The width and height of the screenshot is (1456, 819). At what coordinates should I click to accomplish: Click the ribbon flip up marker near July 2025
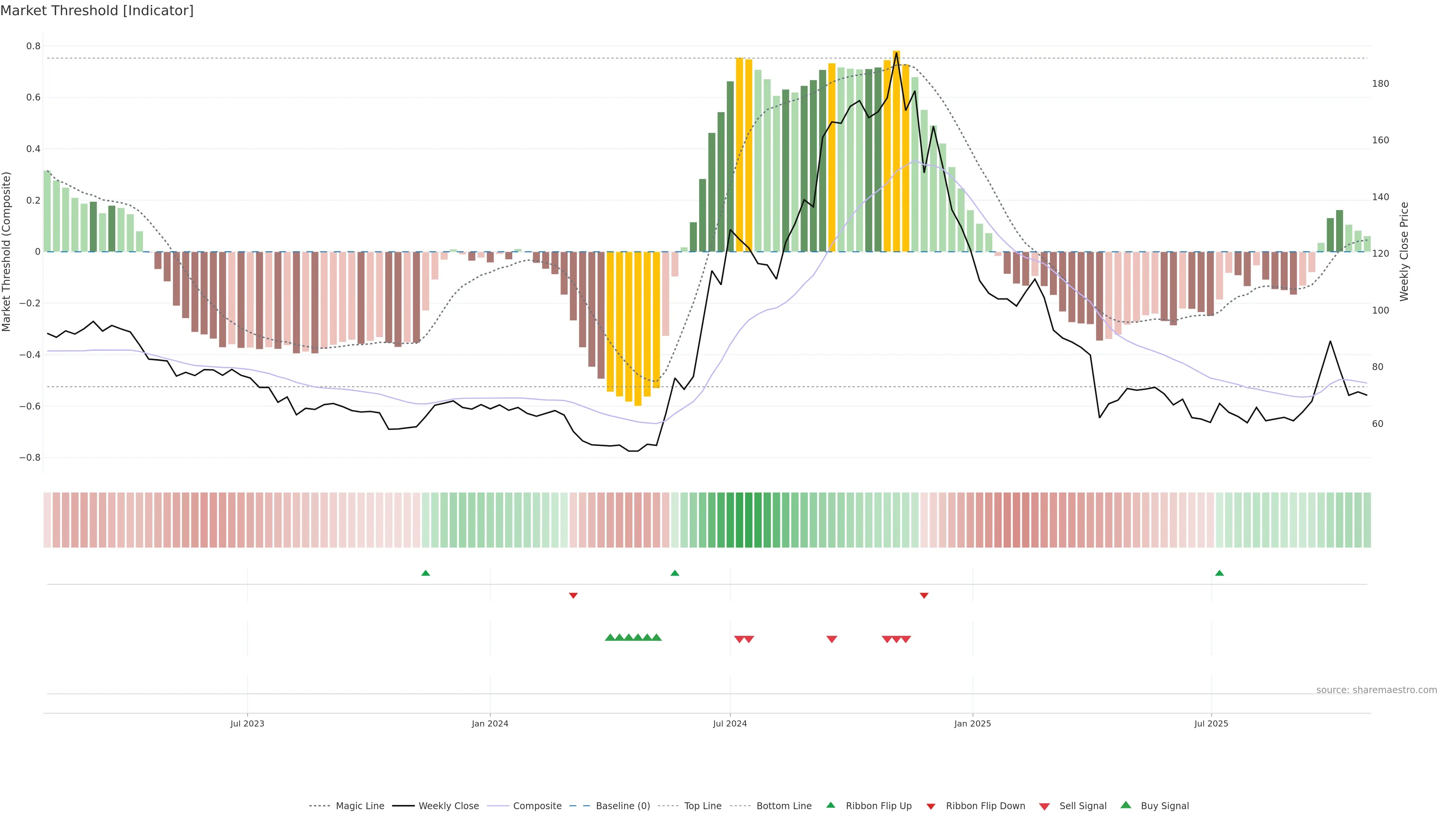tap(1219, 573)
